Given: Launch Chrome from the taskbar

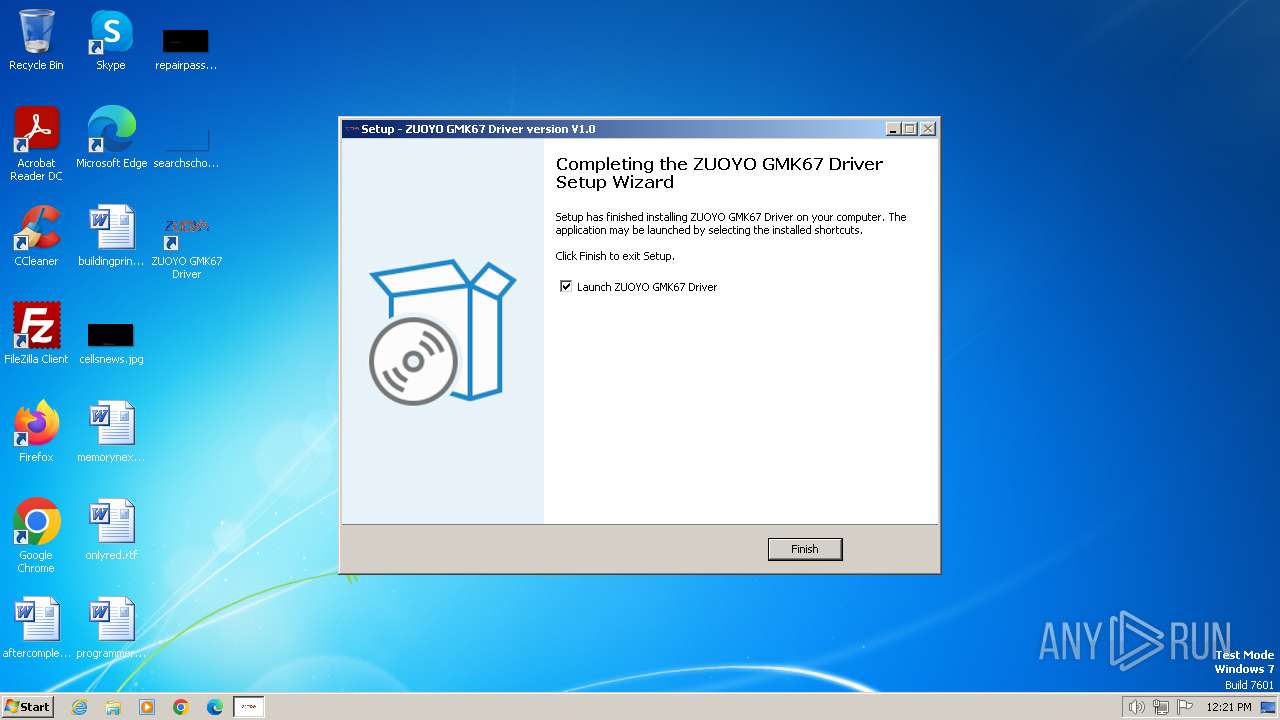Looking at the screenshot, I should tap(181, 707).
